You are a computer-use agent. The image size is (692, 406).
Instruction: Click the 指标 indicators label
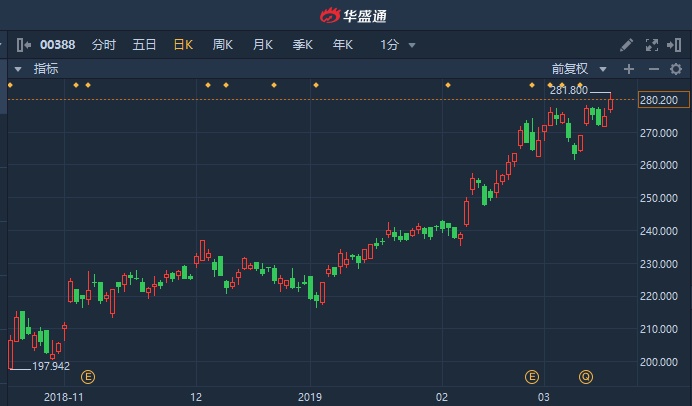46,69
